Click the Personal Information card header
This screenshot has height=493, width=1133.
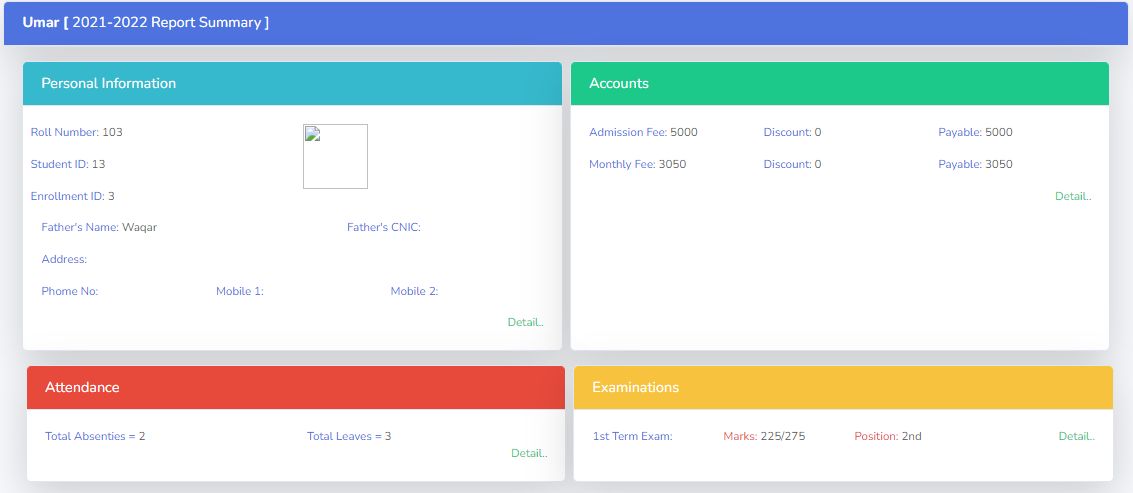(x=293, y=84)
